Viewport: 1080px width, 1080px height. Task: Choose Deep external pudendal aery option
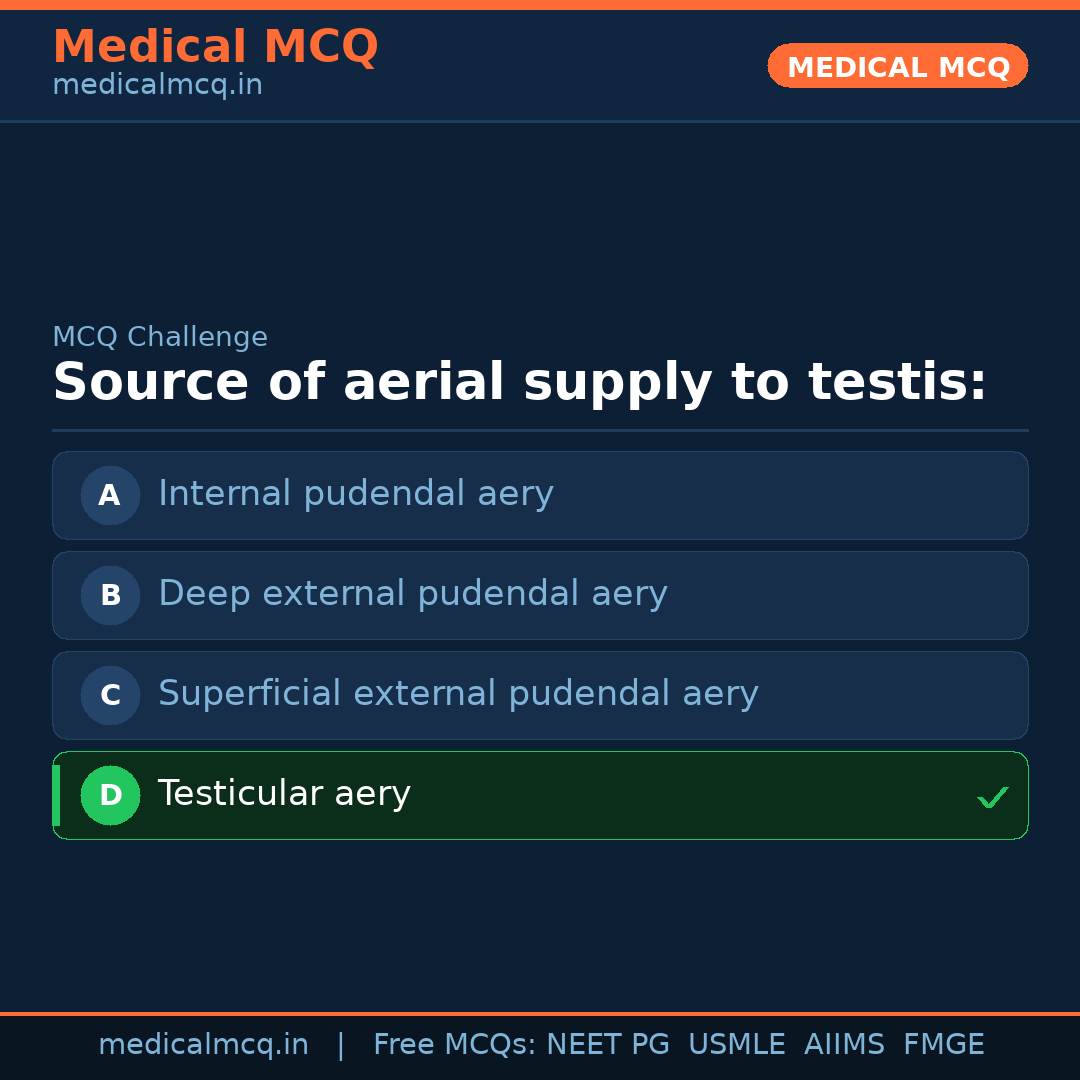pos(412,594)
